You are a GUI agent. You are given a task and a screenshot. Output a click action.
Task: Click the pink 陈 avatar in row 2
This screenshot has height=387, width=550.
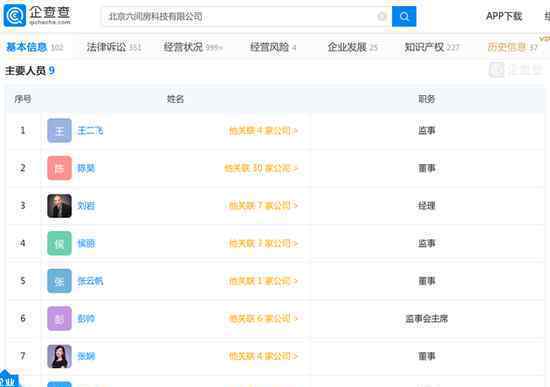click(59, 168)
